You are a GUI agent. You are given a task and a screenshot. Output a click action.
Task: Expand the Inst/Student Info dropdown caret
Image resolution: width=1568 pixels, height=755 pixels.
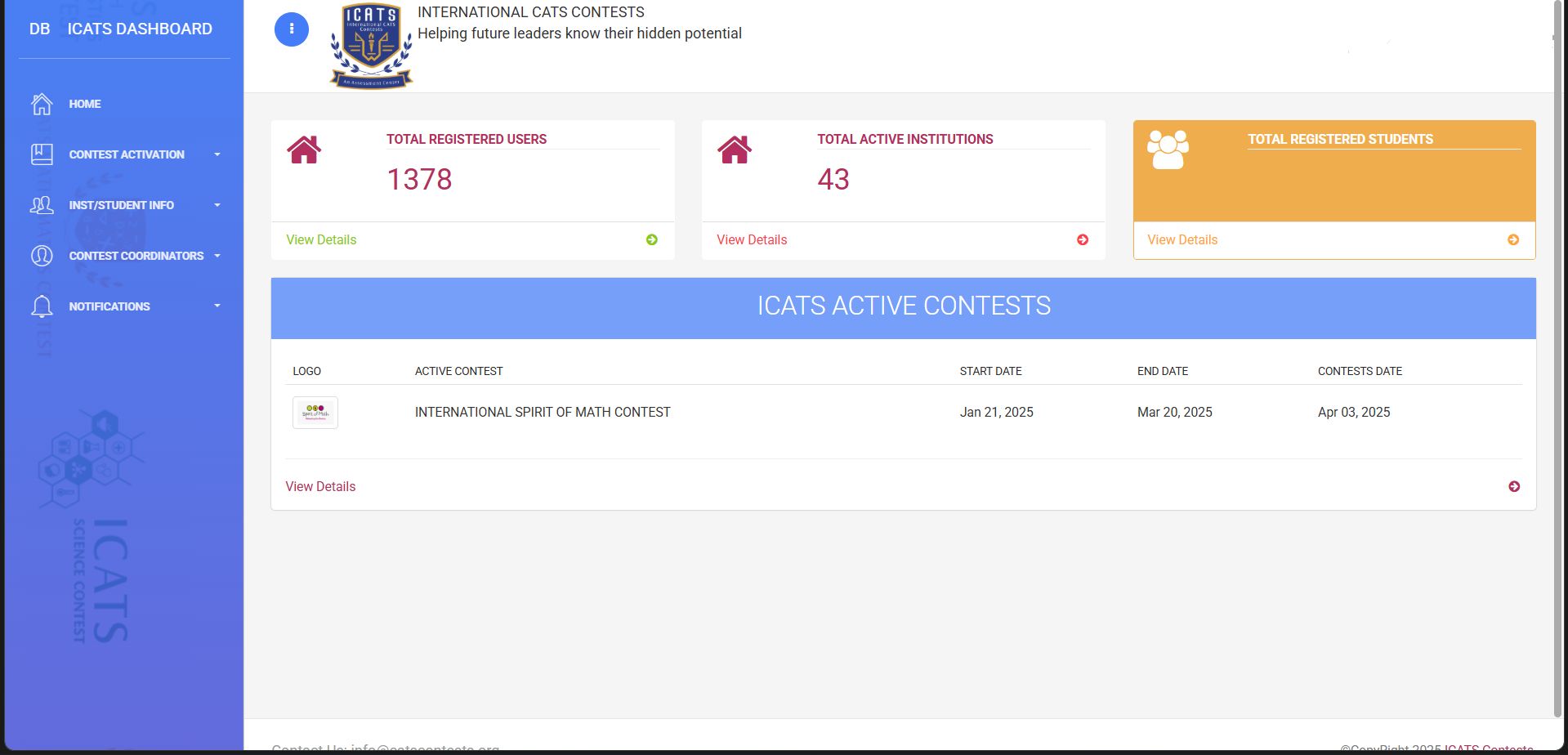pos(217,205)
